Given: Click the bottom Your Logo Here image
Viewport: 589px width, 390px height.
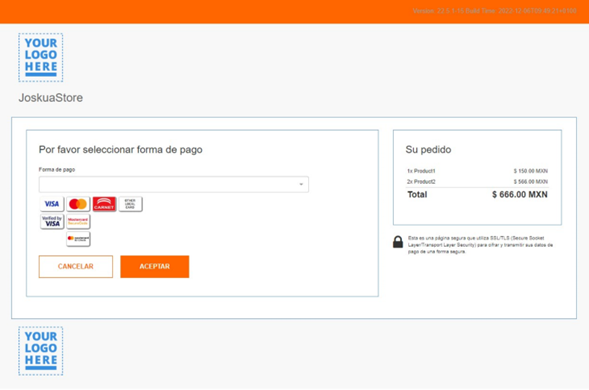Looking at the screenshot, I should point(41,351).
